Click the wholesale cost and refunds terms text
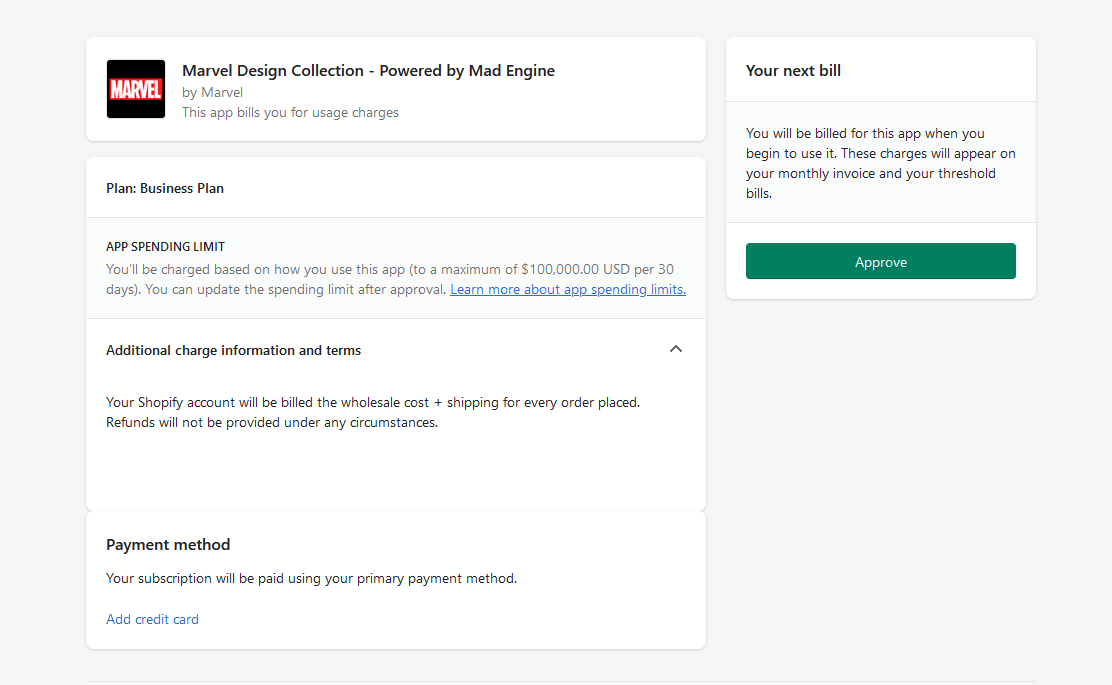1112x685 pixels. pyautogui.click(x=373, y=412)
